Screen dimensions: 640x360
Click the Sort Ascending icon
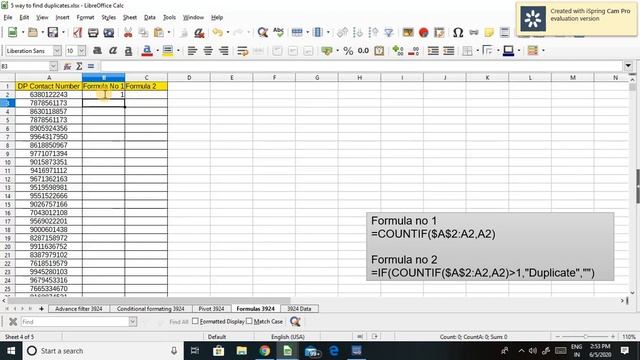[358, 32]
